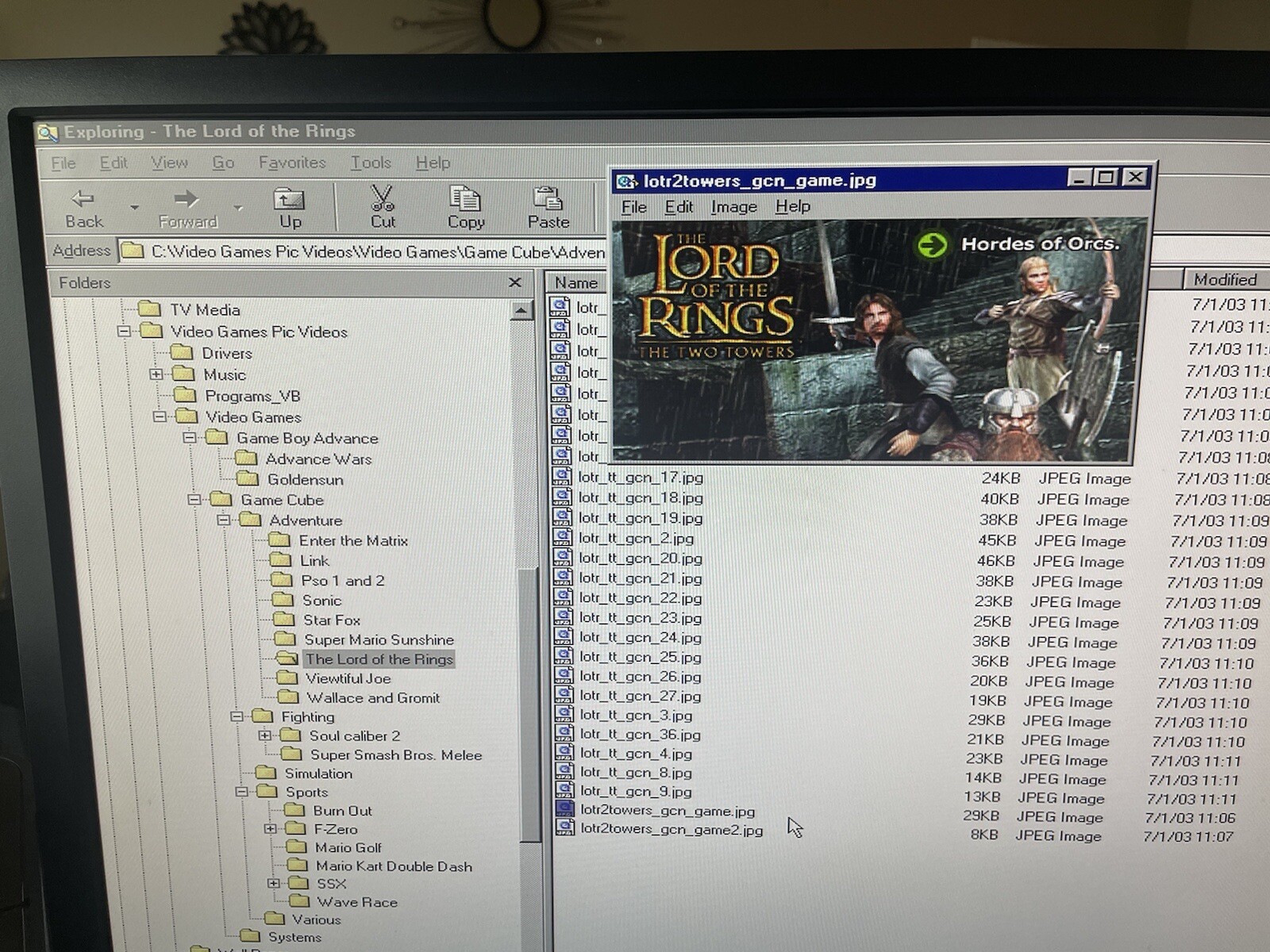Collapse the Game Cube tree node
Viewport: 1270px width, 952px height.
(194, 500)
